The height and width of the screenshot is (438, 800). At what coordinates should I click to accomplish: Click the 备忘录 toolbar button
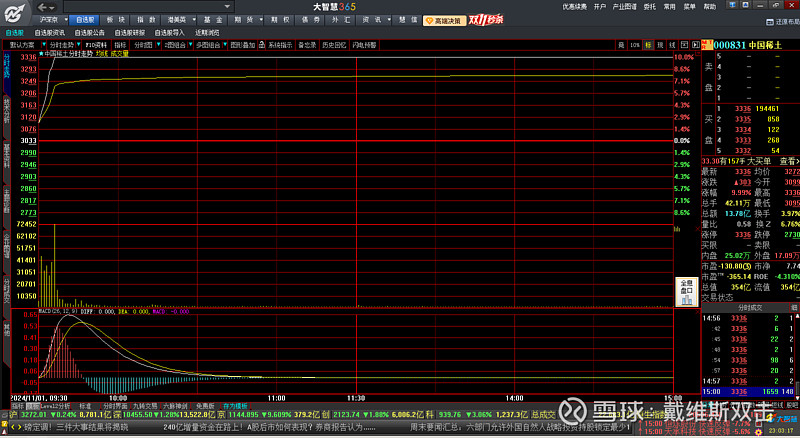[x=307, y=45]
